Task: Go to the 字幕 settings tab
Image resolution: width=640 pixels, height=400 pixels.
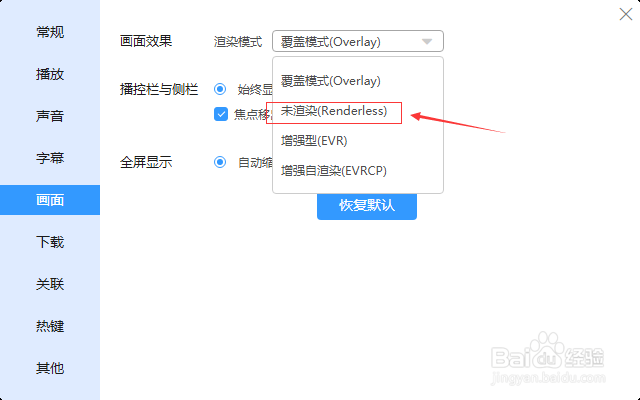Action: pos(50,158)
